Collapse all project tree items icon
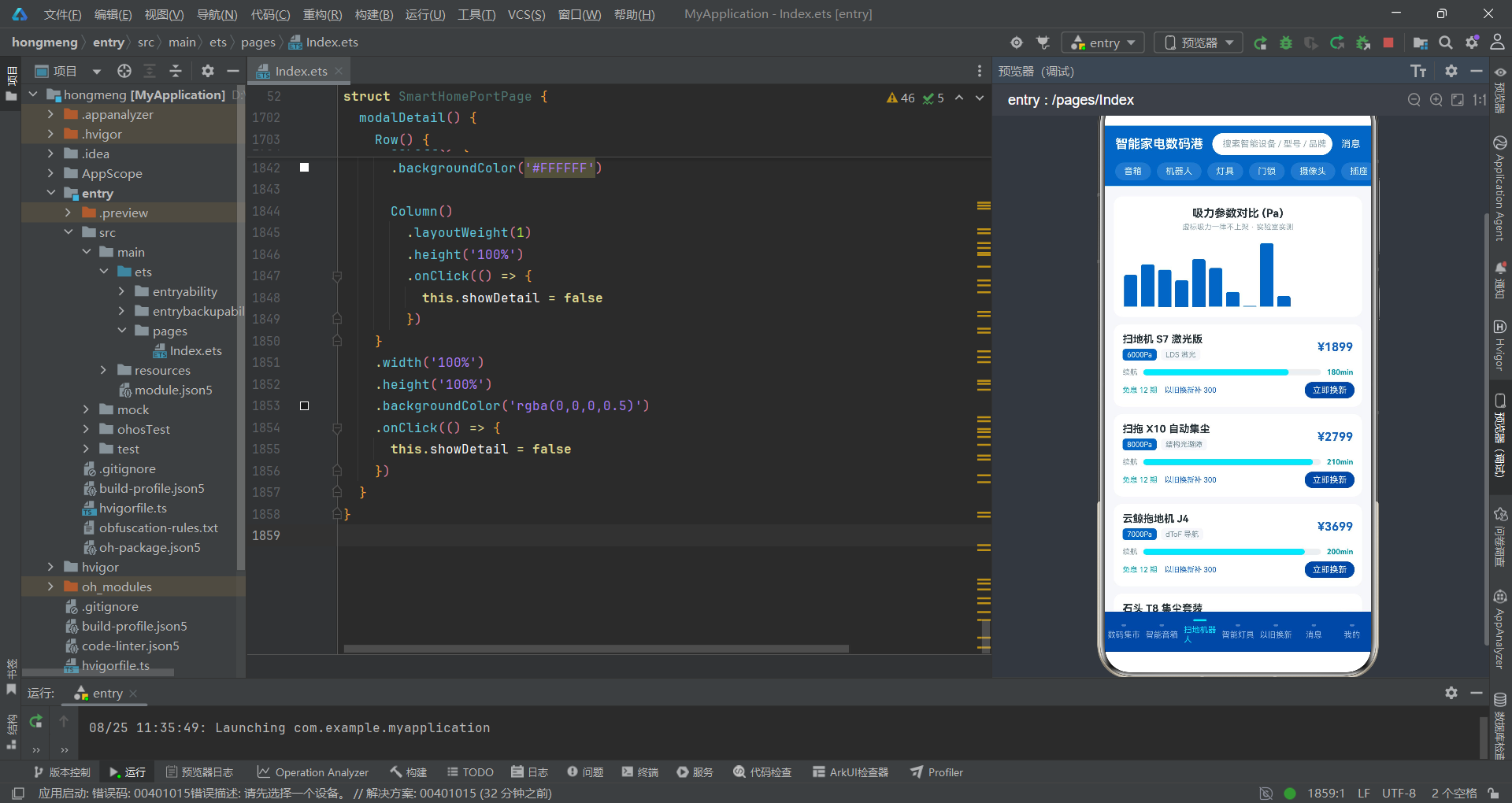This screenshot has height=803, width=1512. (176, 71)
